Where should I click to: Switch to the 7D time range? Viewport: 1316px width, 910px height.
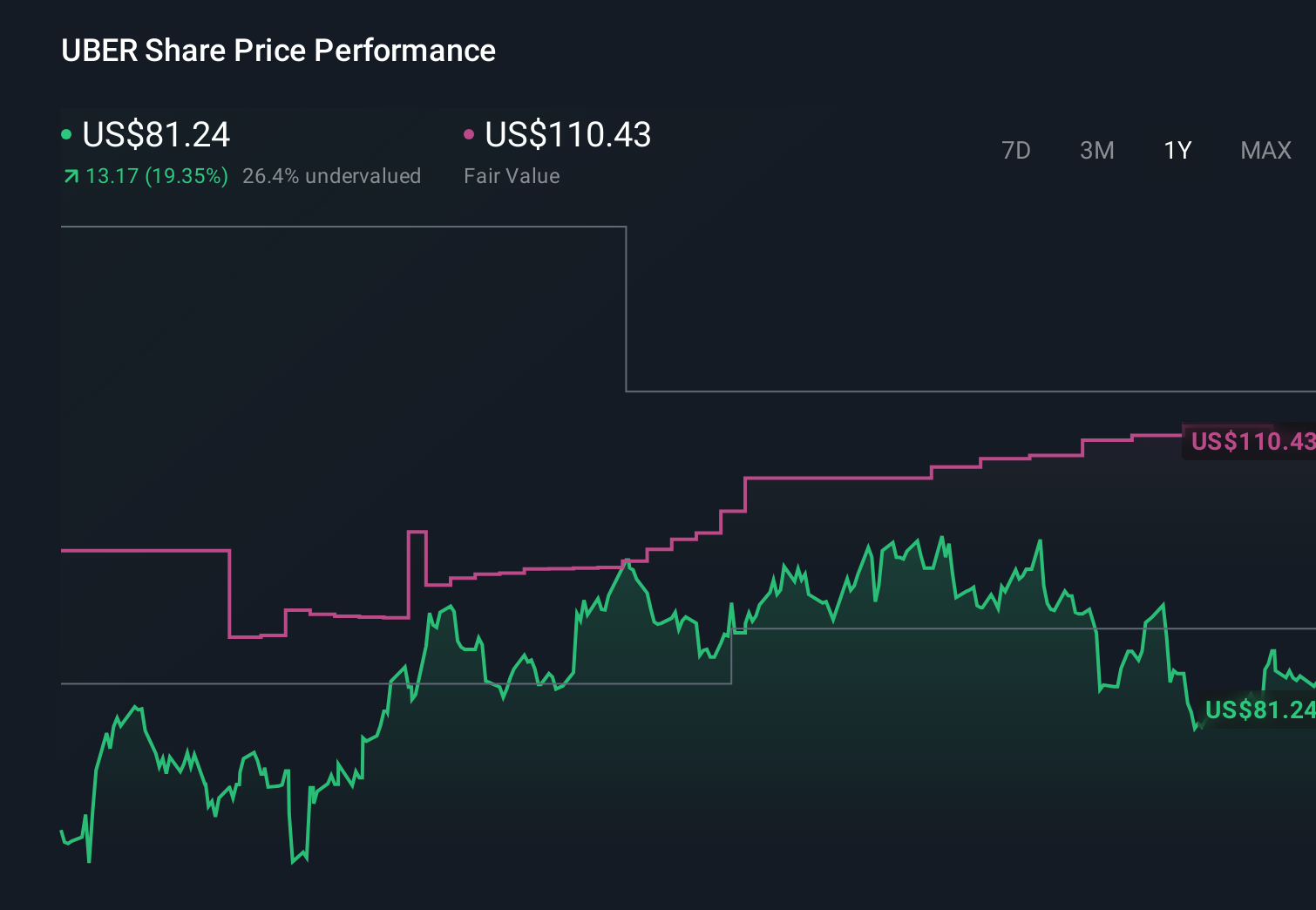pyautogui.click(x=1016, y=150)
